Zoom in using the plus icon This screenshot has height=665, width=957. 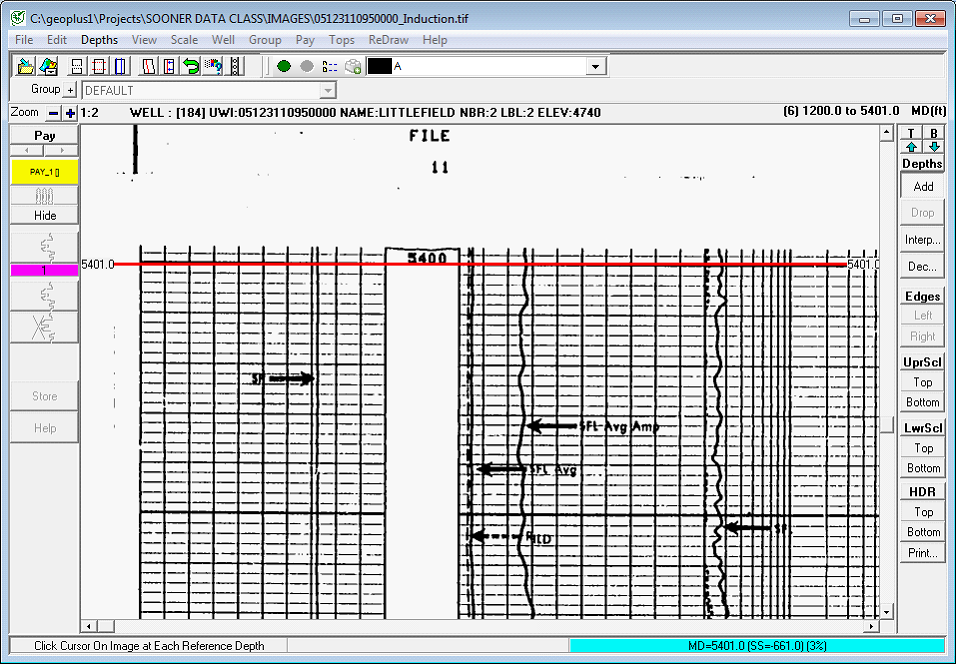(68, 113)
